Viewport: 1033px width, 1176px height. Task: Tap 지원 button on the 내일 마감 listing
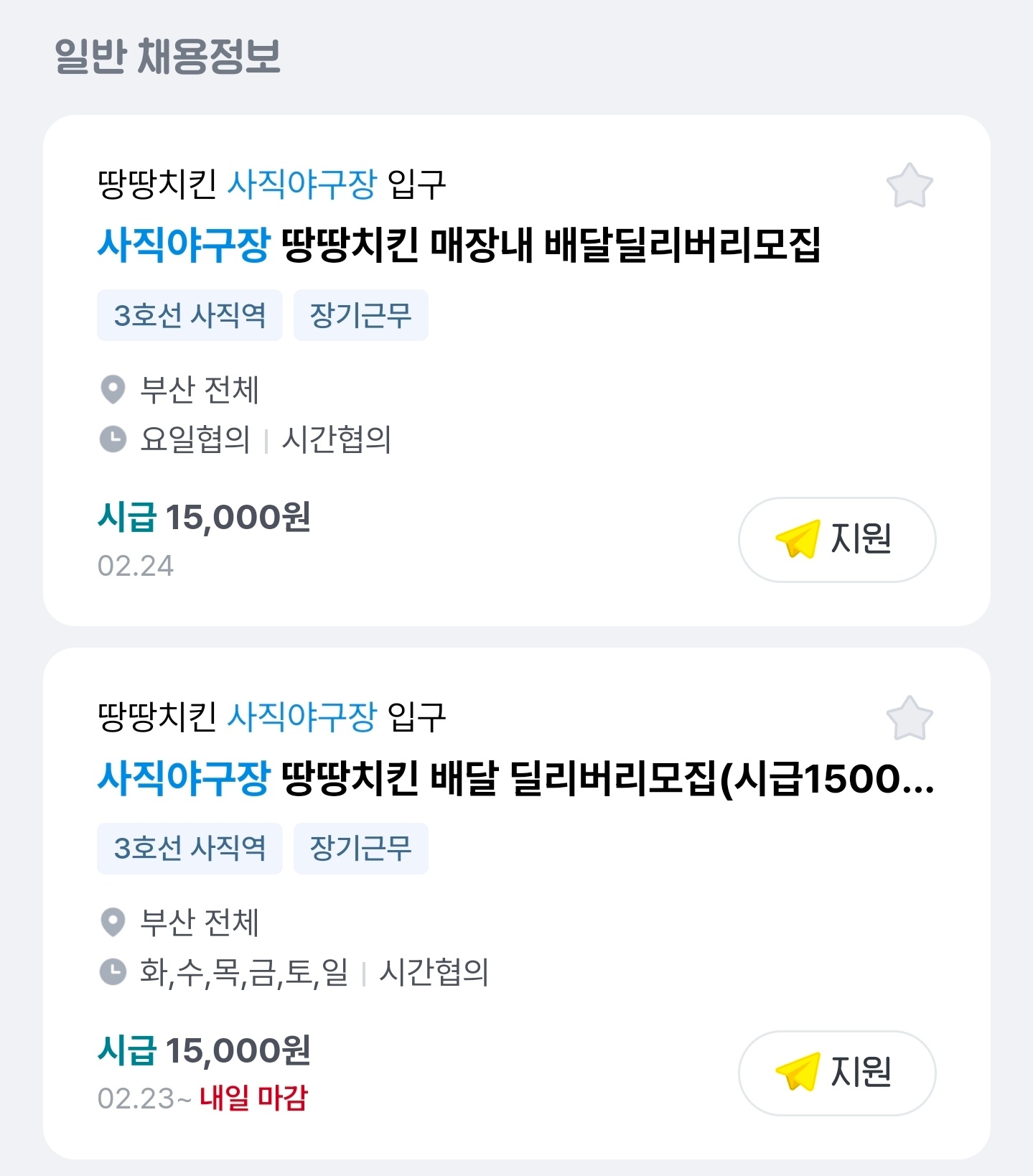[x=836, y=1073]
